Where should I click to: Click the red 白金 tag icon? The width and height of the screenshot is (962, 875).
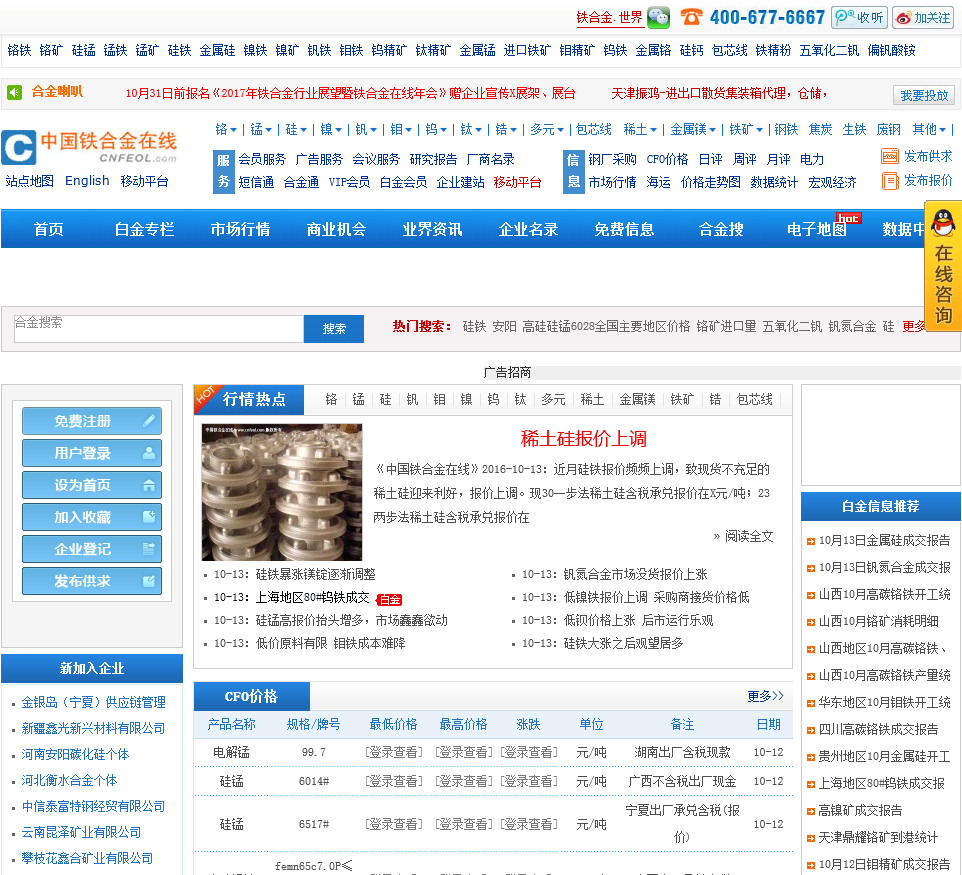pyautogui.click(x=389, y=599)
